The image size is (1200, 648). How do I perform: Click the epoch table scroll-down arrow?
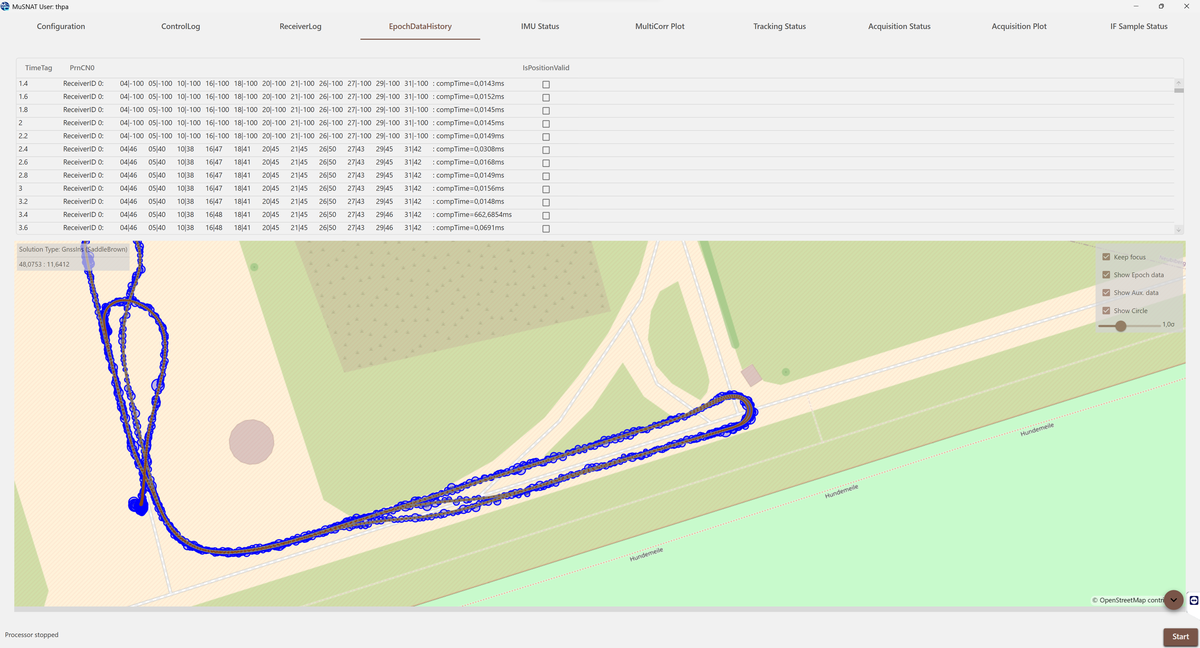[x=1179, y=230]
